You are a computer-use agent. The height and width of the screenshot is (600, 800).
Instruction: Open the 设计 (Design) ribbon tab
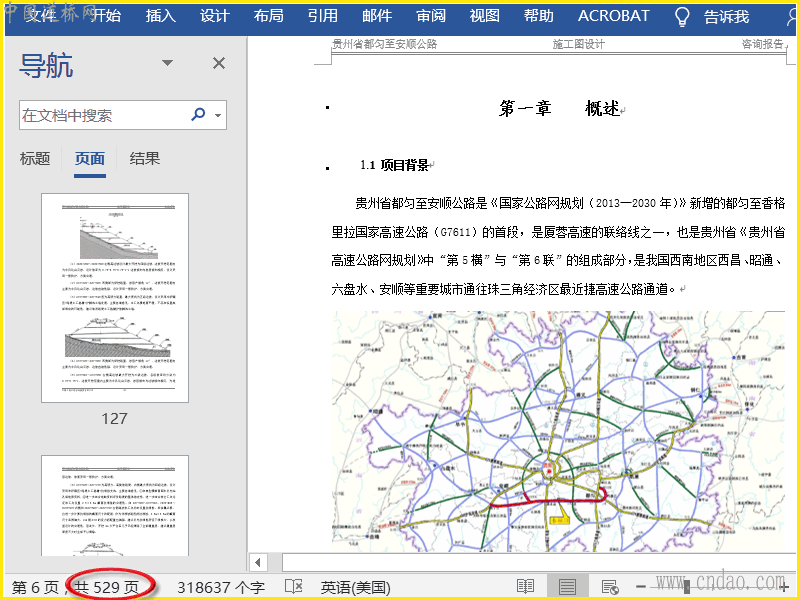coord(214,16)
